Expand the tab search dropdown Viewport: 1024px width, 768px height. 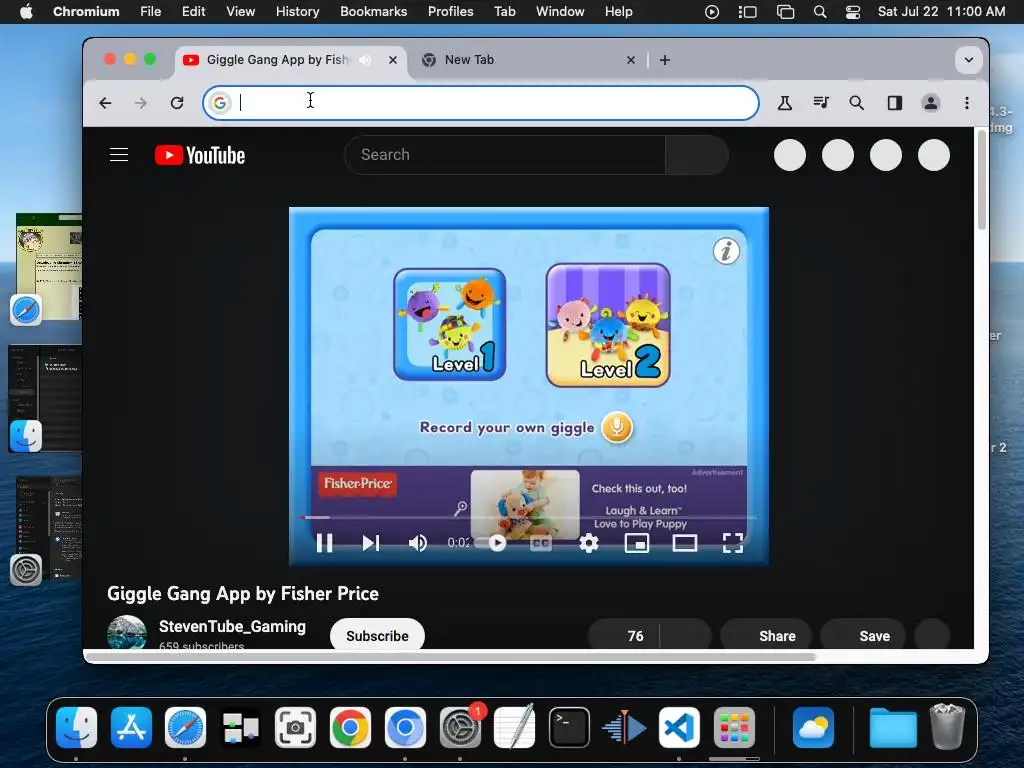tap(969, 60)
